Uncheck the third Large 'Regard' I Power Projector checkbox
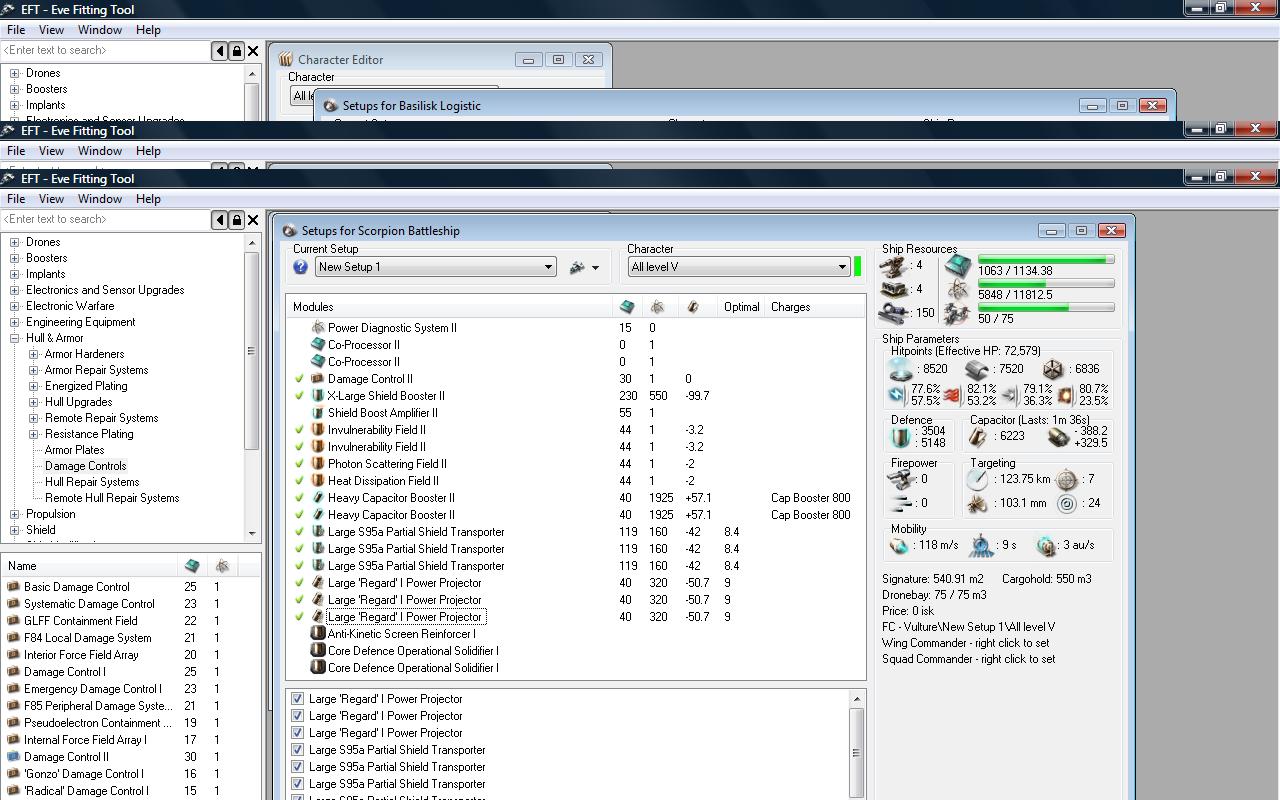 (x=297, y=733)
